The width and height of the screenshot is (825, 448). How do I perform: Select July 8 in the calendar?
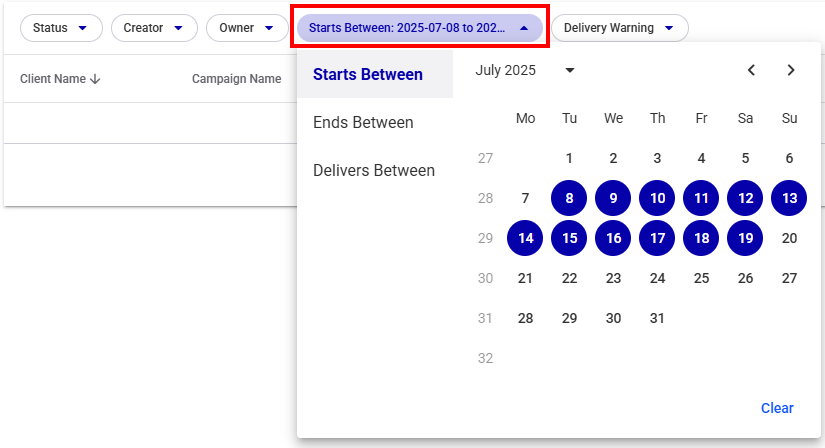pyautogui.click(x=569, y=198)
